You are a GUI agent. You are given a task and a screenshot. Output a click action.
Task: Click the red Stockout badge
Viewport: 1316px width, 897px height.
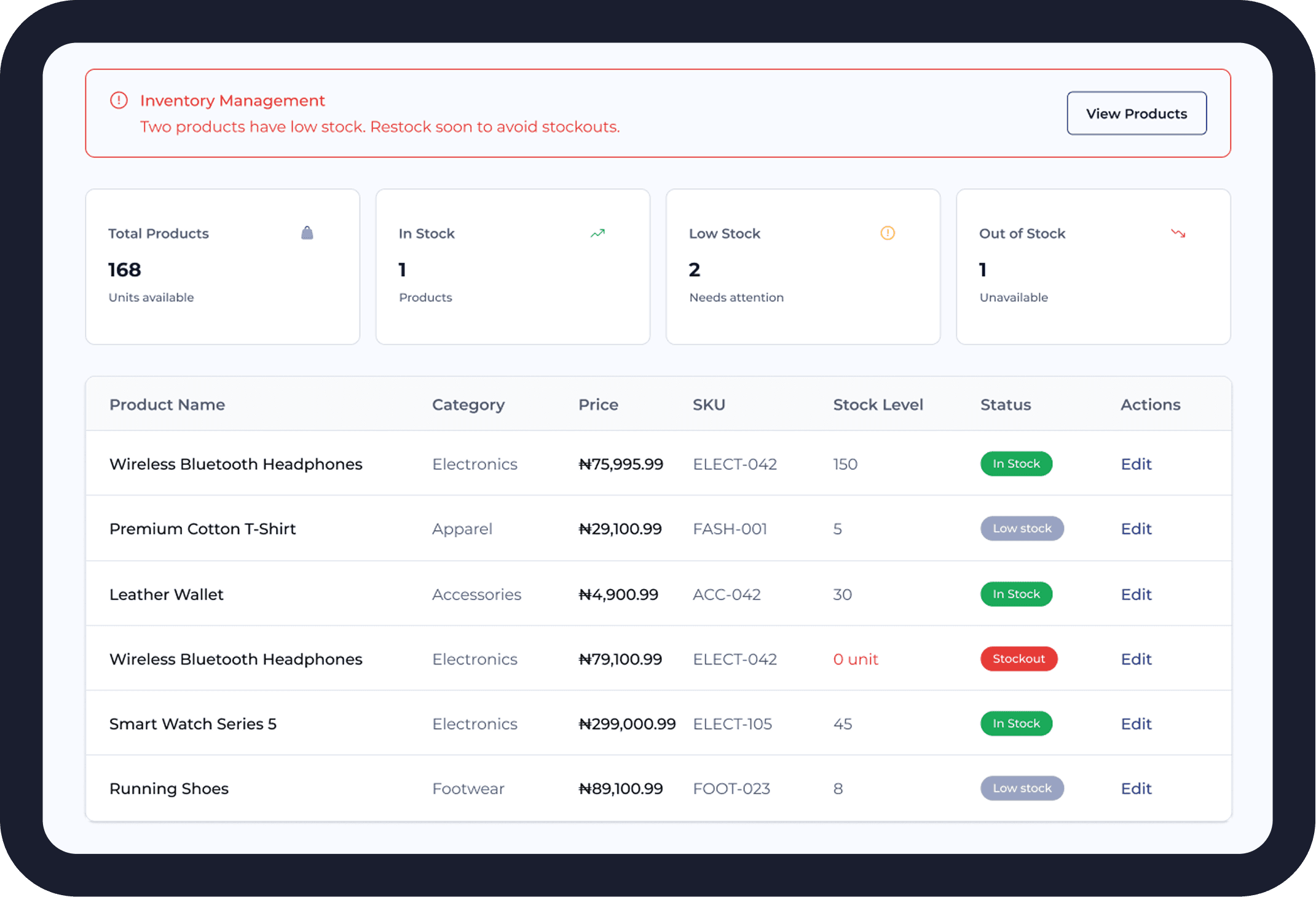(x=1019, y=658)
